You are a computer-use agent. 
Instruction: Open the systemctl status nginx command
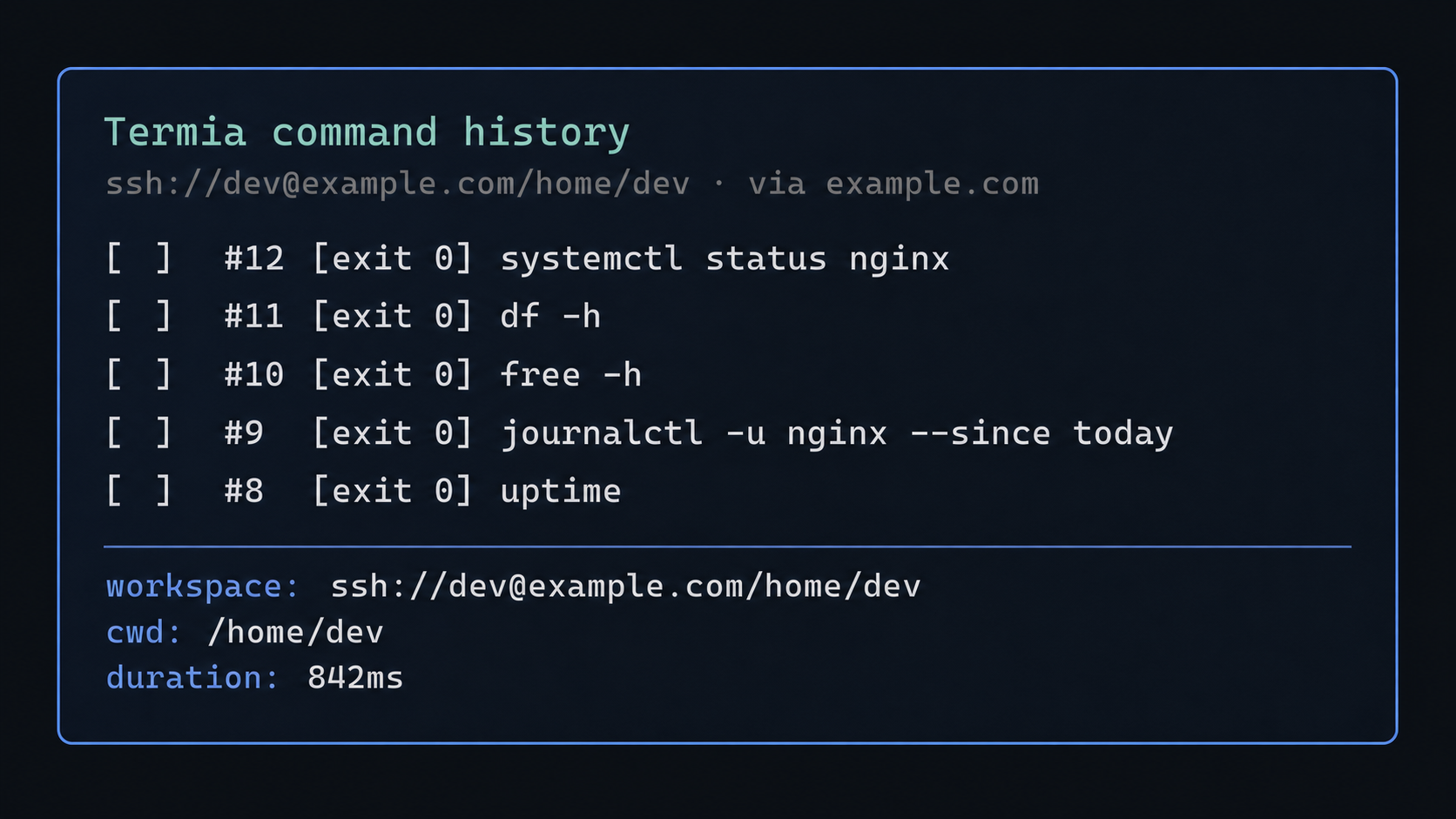coord(725,259)
